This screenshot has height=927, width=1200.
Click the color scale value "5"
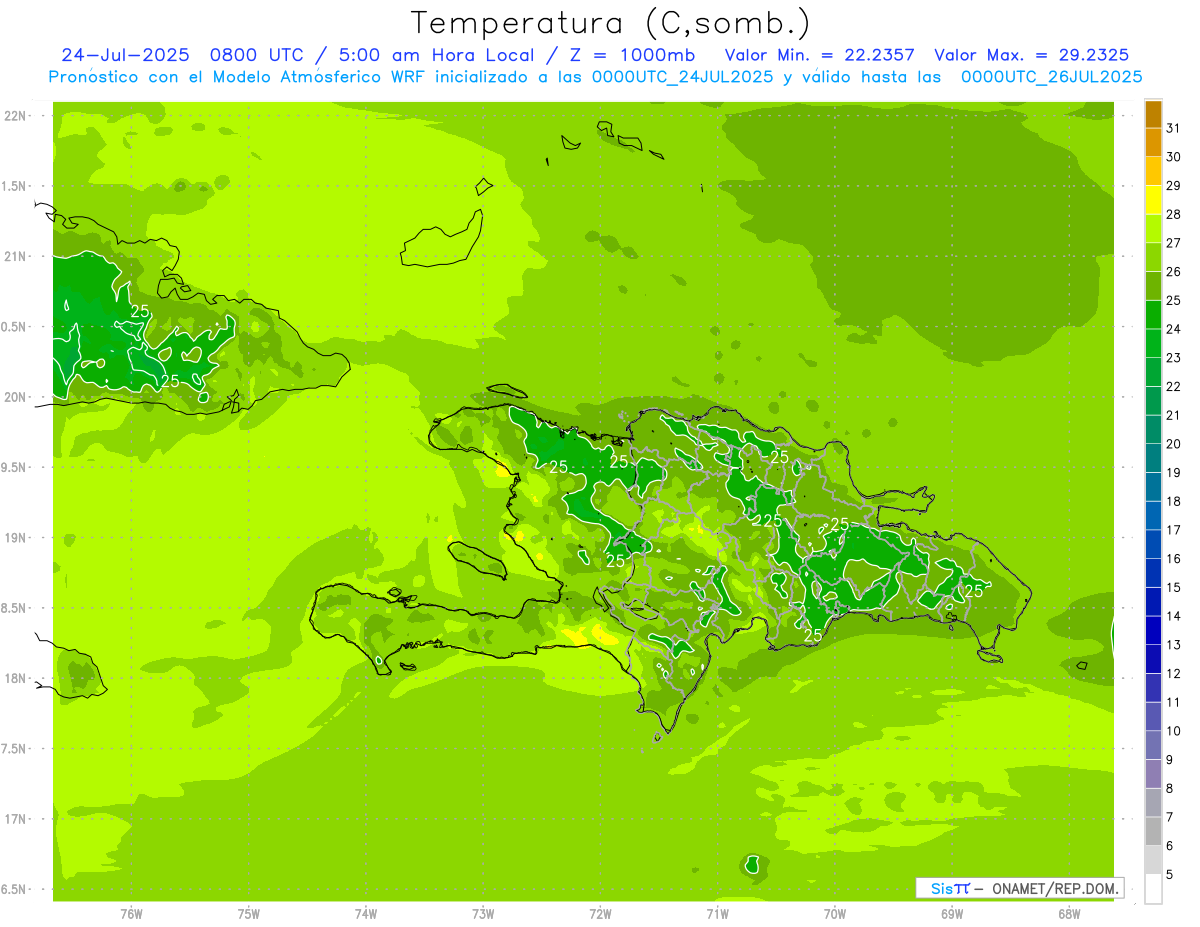tap(1170, 874)
